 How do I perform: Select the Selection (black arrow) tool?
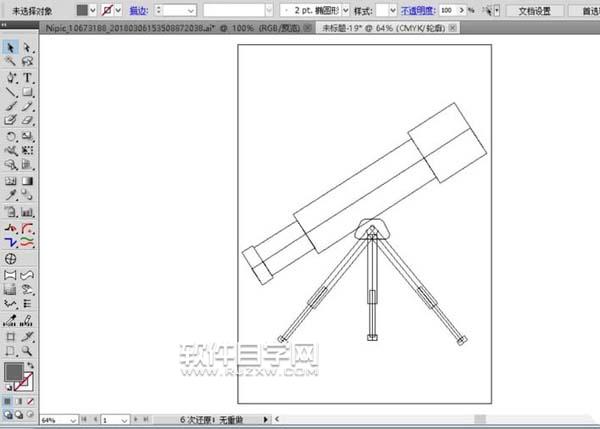(x=10, y=47)
